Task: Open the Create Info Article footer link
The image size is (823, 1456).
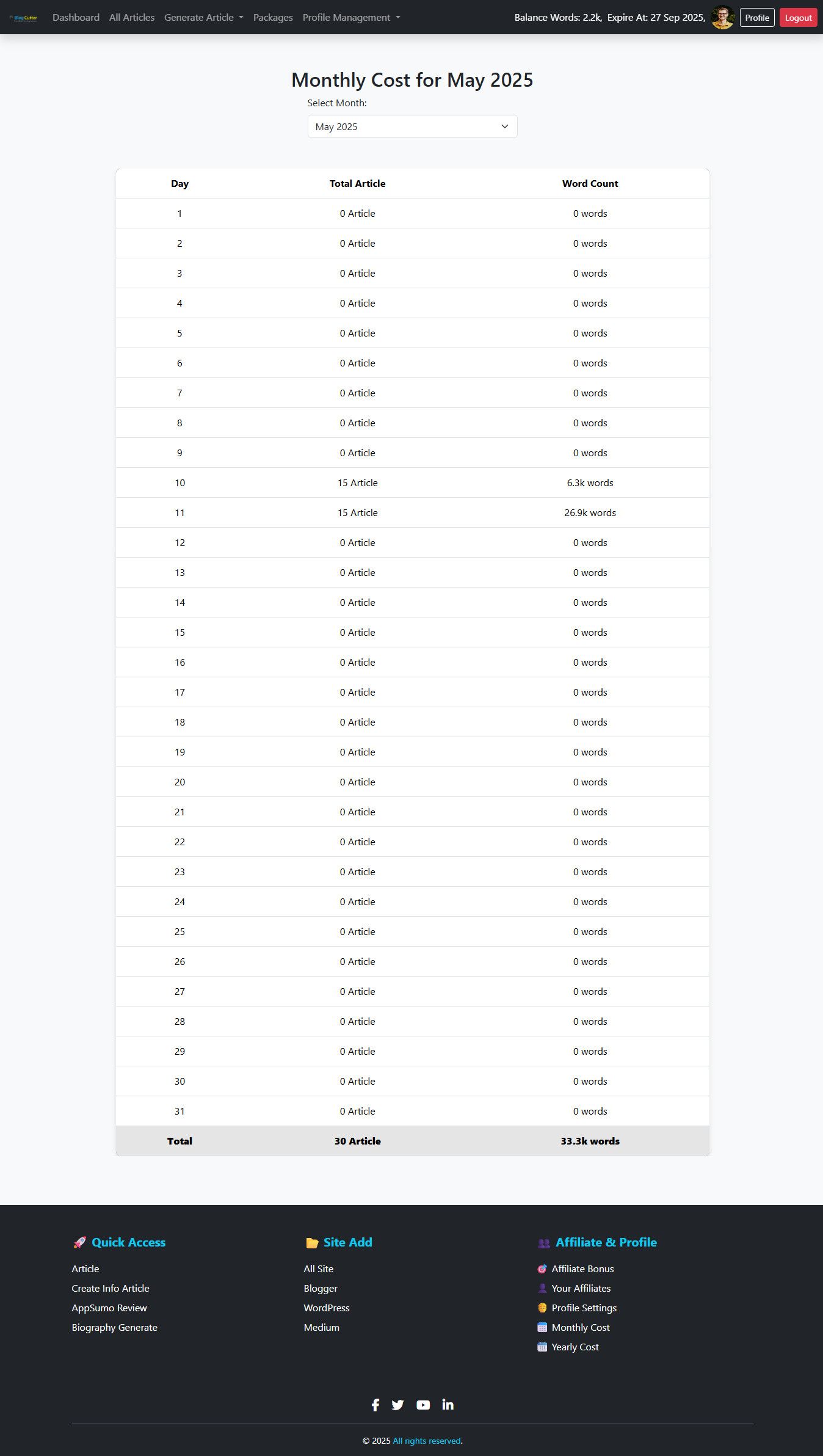Action: coord(111,1288)
